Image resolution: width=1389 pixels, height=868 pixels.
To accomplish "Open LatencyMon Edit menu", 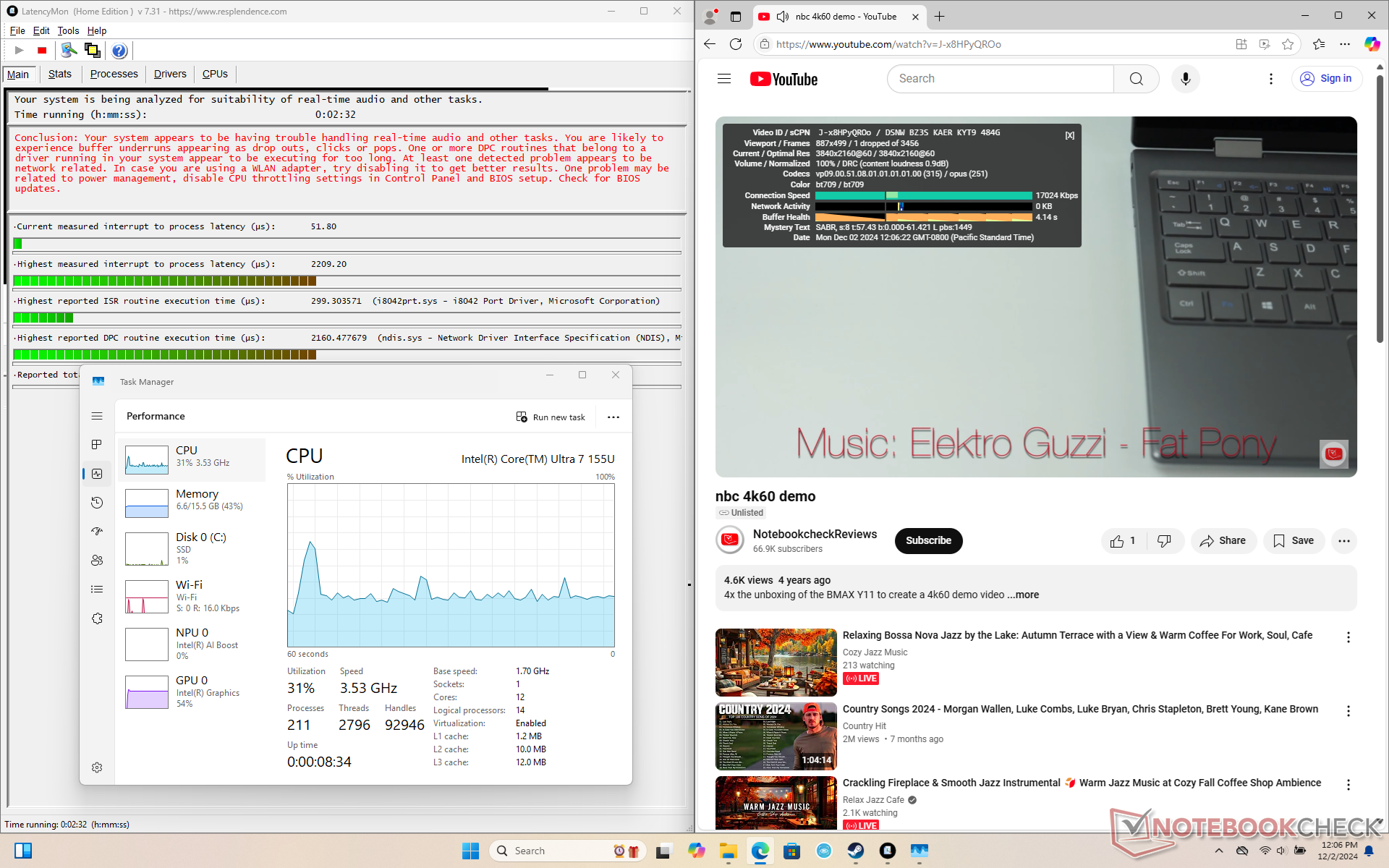I will [41, 30].
